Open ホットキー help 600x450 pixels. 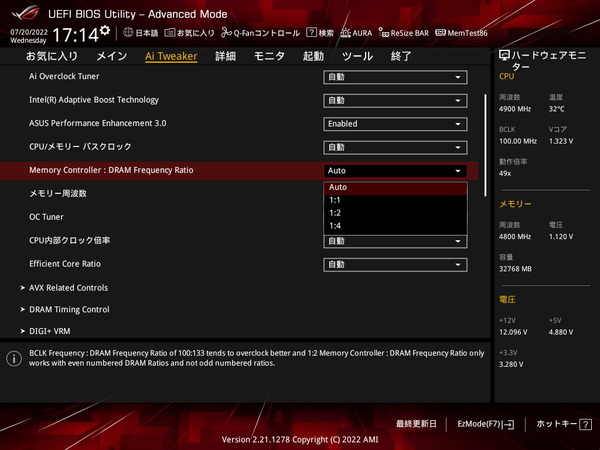(564, 424)
